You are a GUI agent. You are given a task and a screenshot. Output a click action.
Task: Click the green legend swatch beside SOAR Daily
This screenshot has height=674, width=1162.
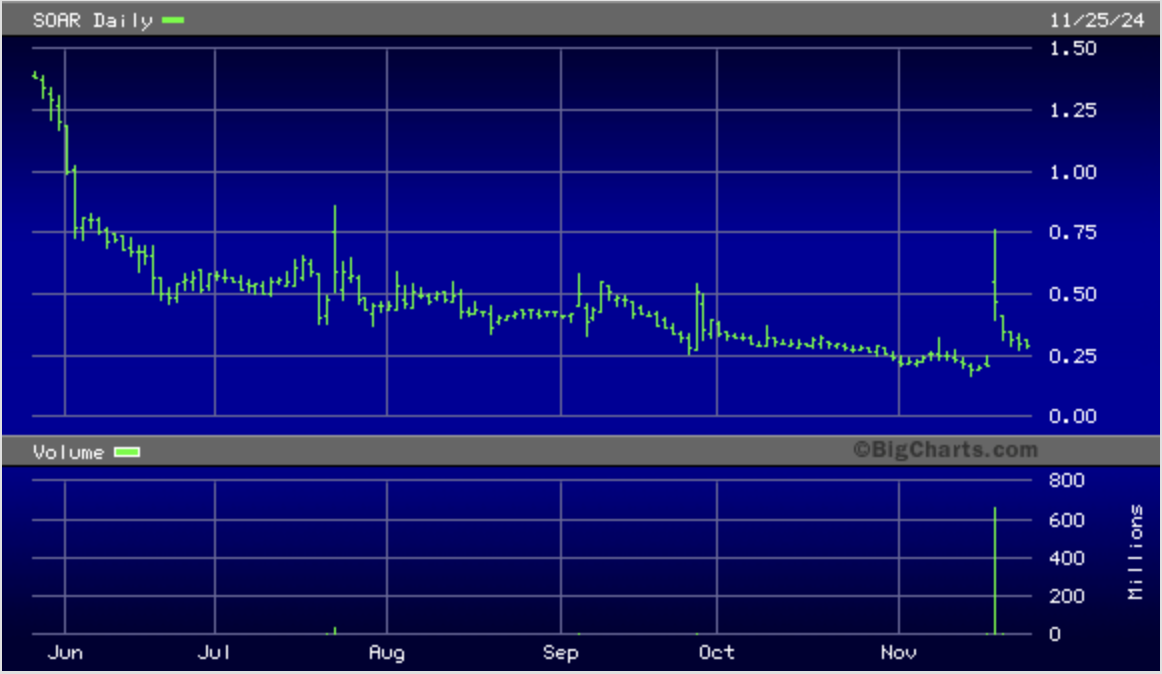click(x=173, y=20)
